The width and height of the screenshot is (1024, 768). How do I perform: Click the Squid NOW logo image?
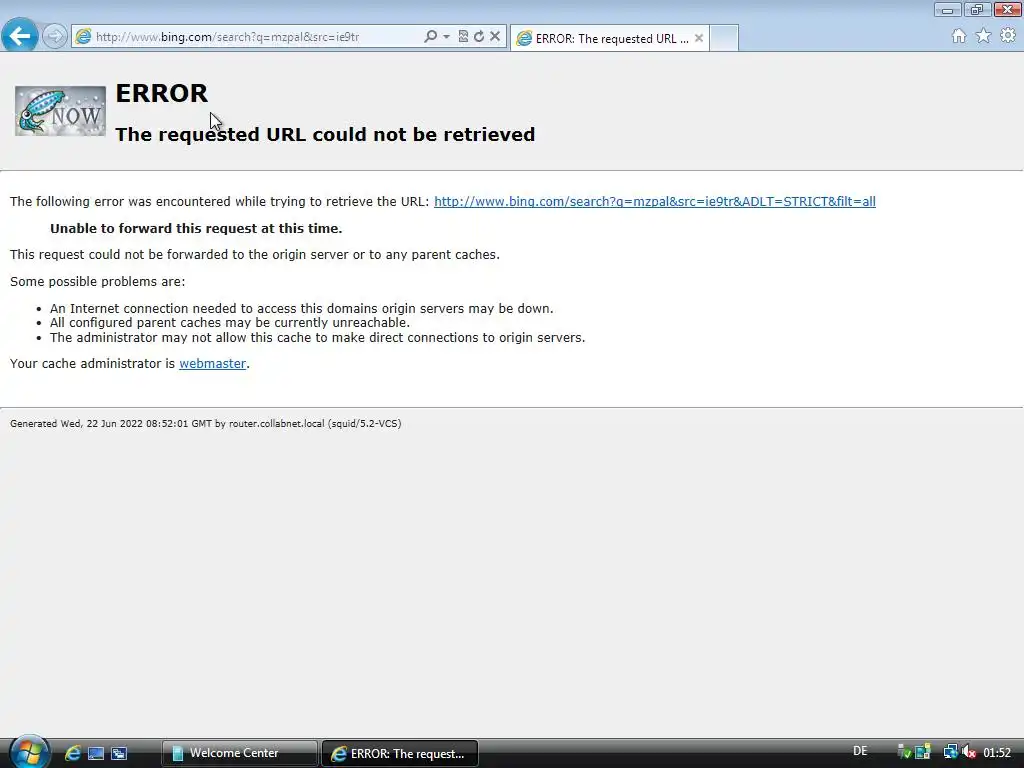click(x=60, y=111)
